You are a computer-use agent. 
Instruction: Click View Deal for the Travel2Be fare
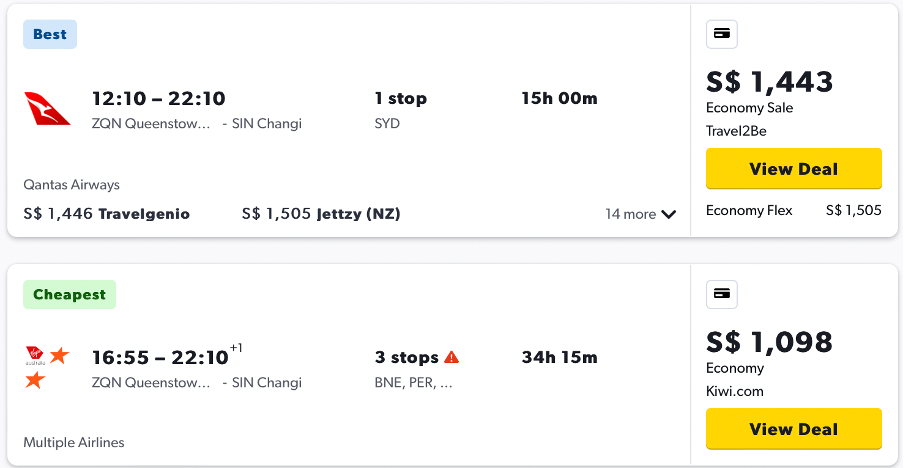pos(793,169)
